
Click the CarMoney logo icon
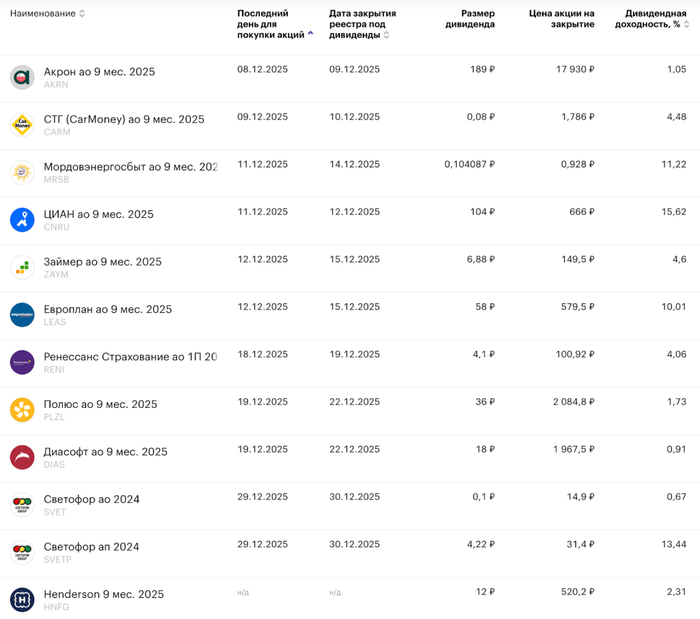[22, 125]
